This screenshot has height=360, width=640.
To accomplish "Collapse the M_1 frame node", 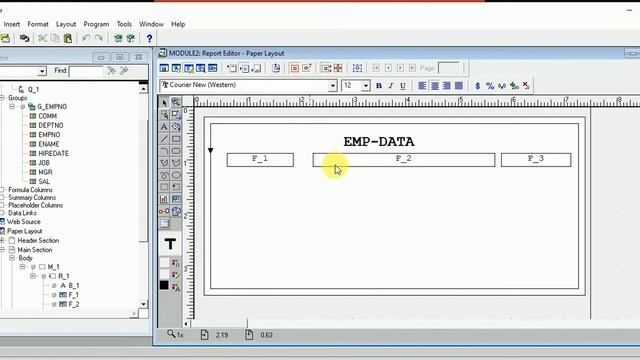I will 22,267.
